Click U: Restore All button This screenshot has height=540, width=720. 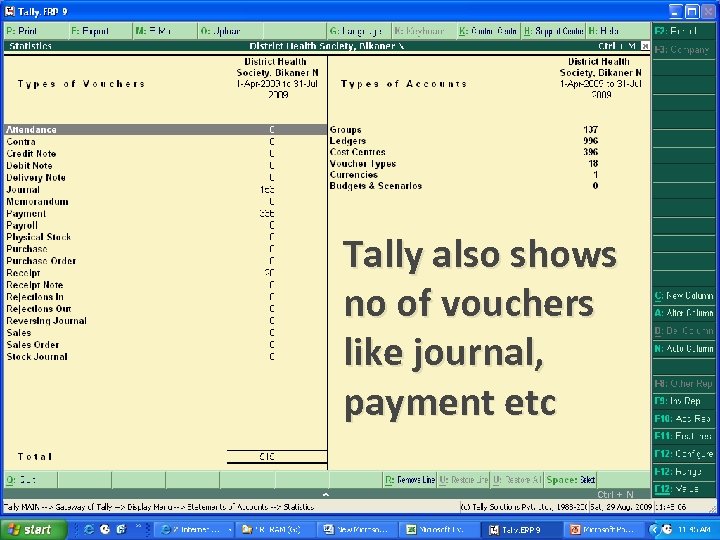(517, 480)
